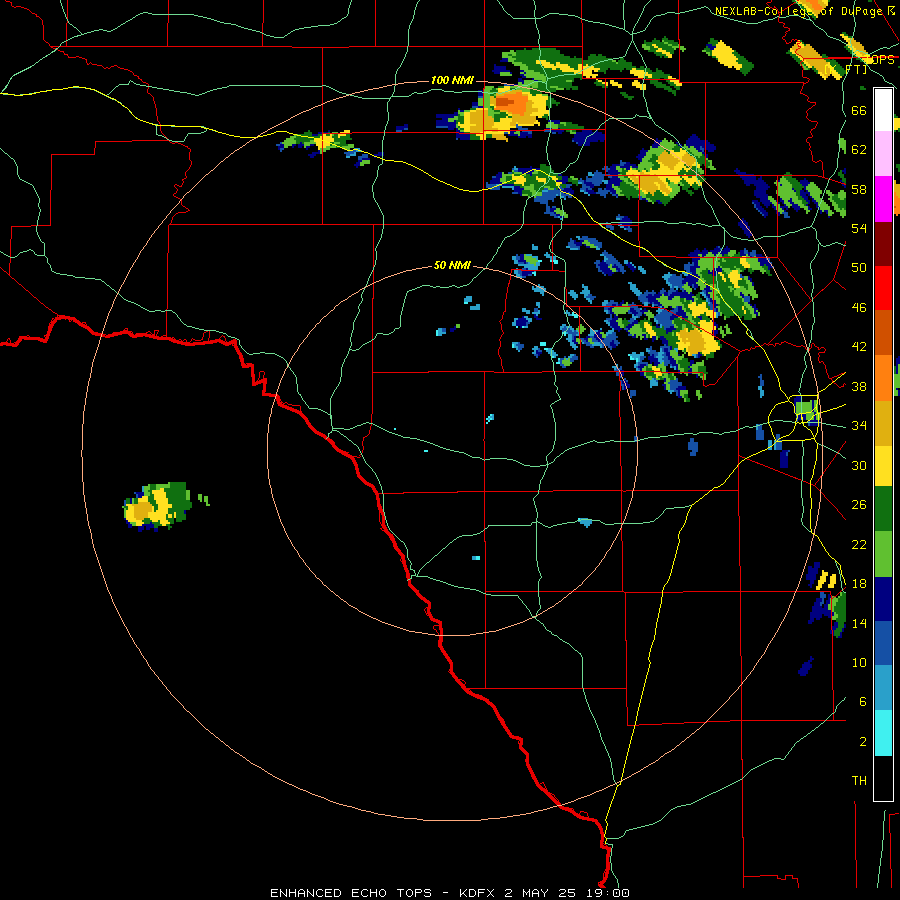Click the '14' legend value
Screen dimensions: 900x900
click(x=859, y=623)
